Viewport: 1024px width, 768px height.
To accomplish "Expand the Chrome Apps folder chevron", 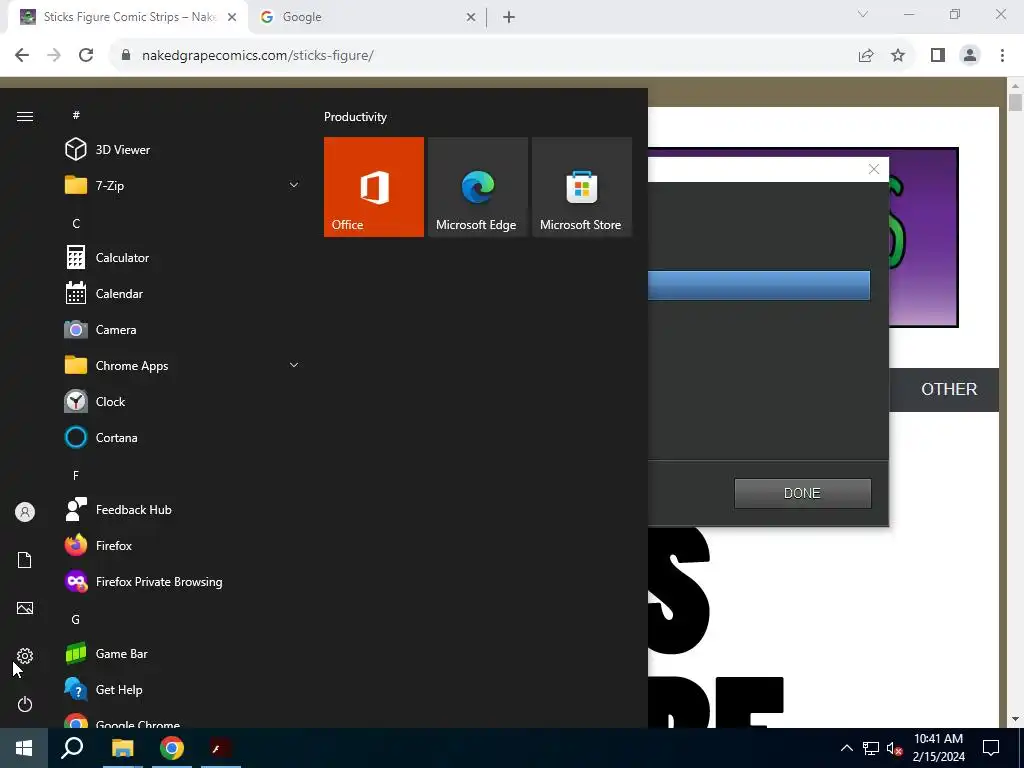I will [294, 365].
